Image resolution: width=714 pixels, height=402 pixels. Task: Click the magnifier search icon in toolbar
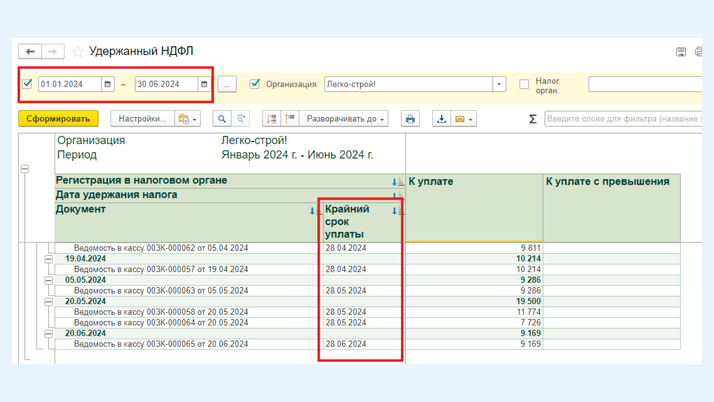click(222, 119)
